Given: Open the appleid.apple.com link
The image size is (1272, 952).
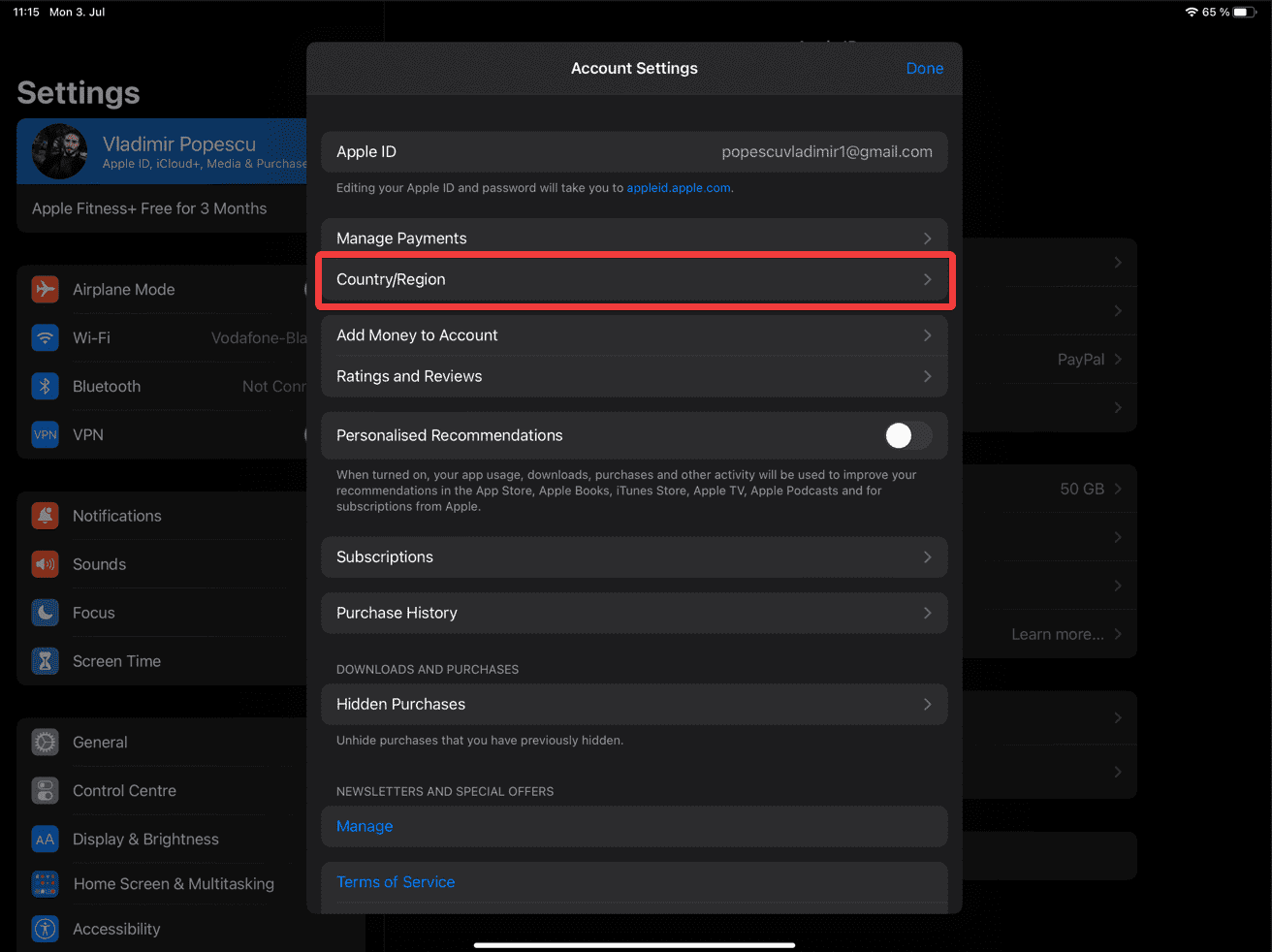Looking at the screenshot, I should pos(679,188).
